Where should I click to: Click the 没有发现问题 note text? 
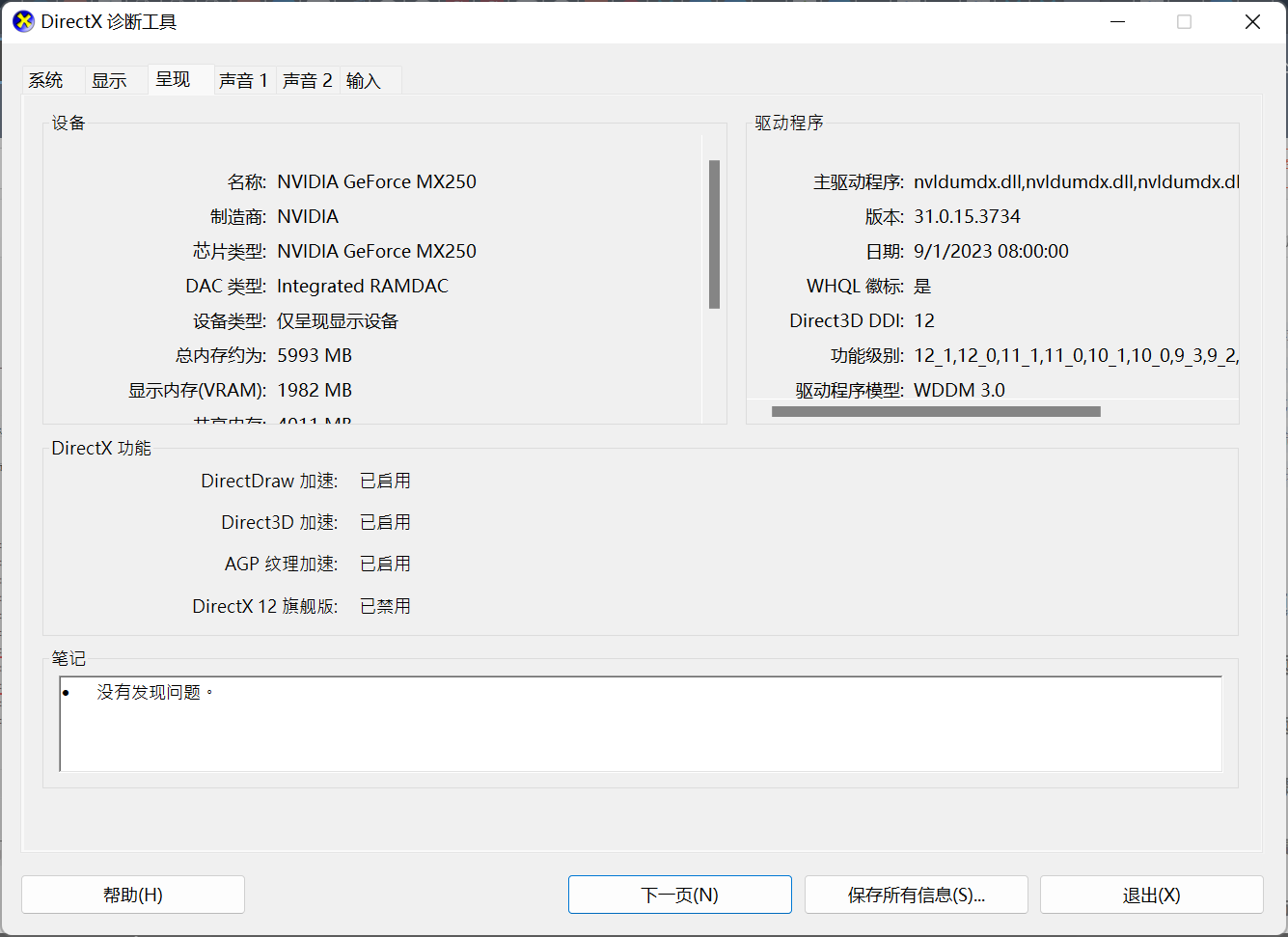(154, 692)
